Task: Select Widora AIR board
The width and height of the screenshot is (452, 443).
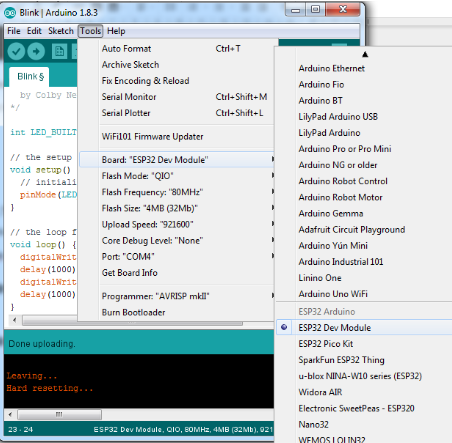Action: (364, 392)
